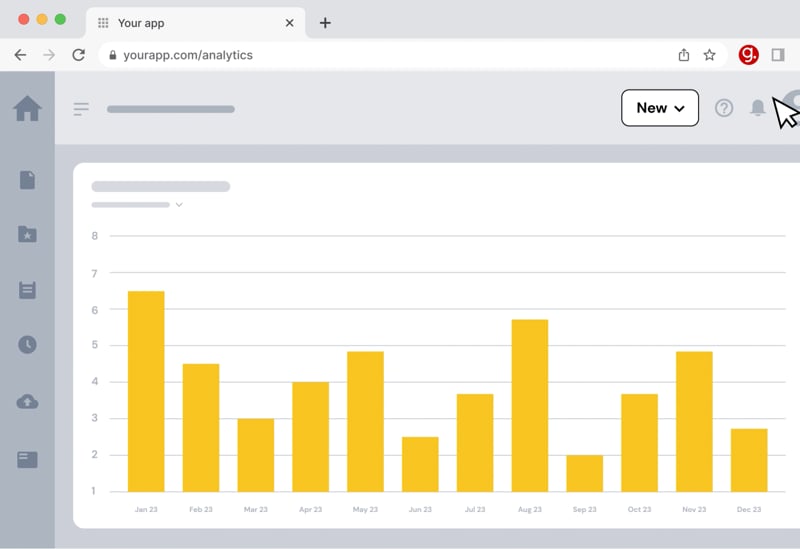The image size is (800, 549).
Task: Click the Jan 23 yellow bar
Action: click(x=146, y=391)
